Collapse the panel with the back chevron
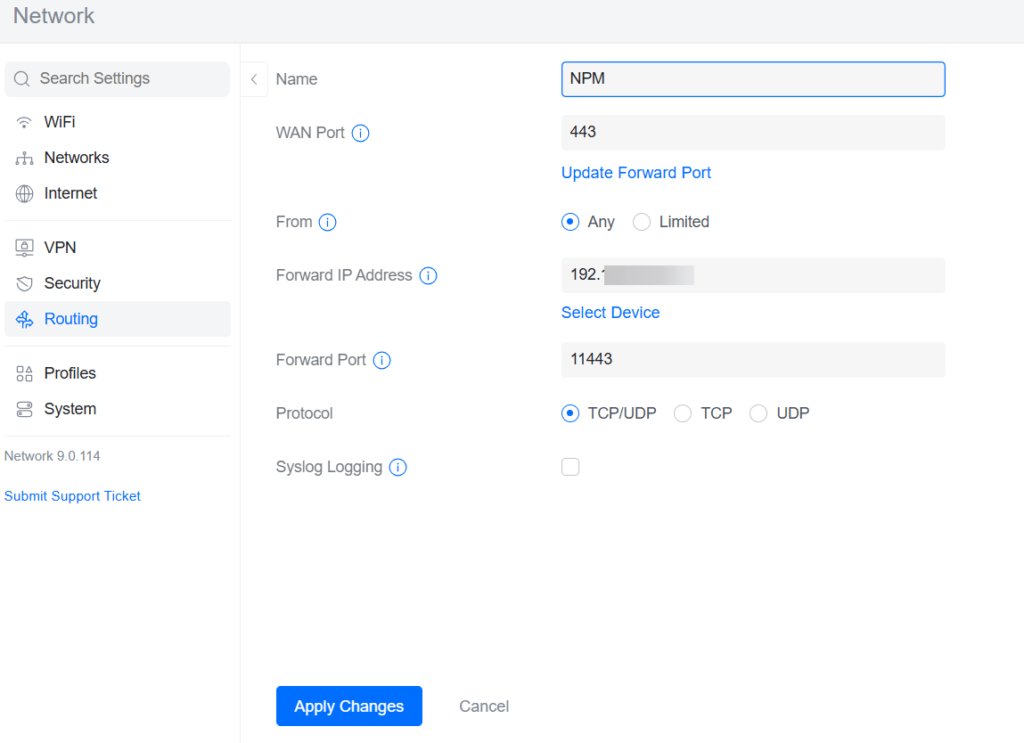This screenshot has width=1024, height=743. point(254,79)
